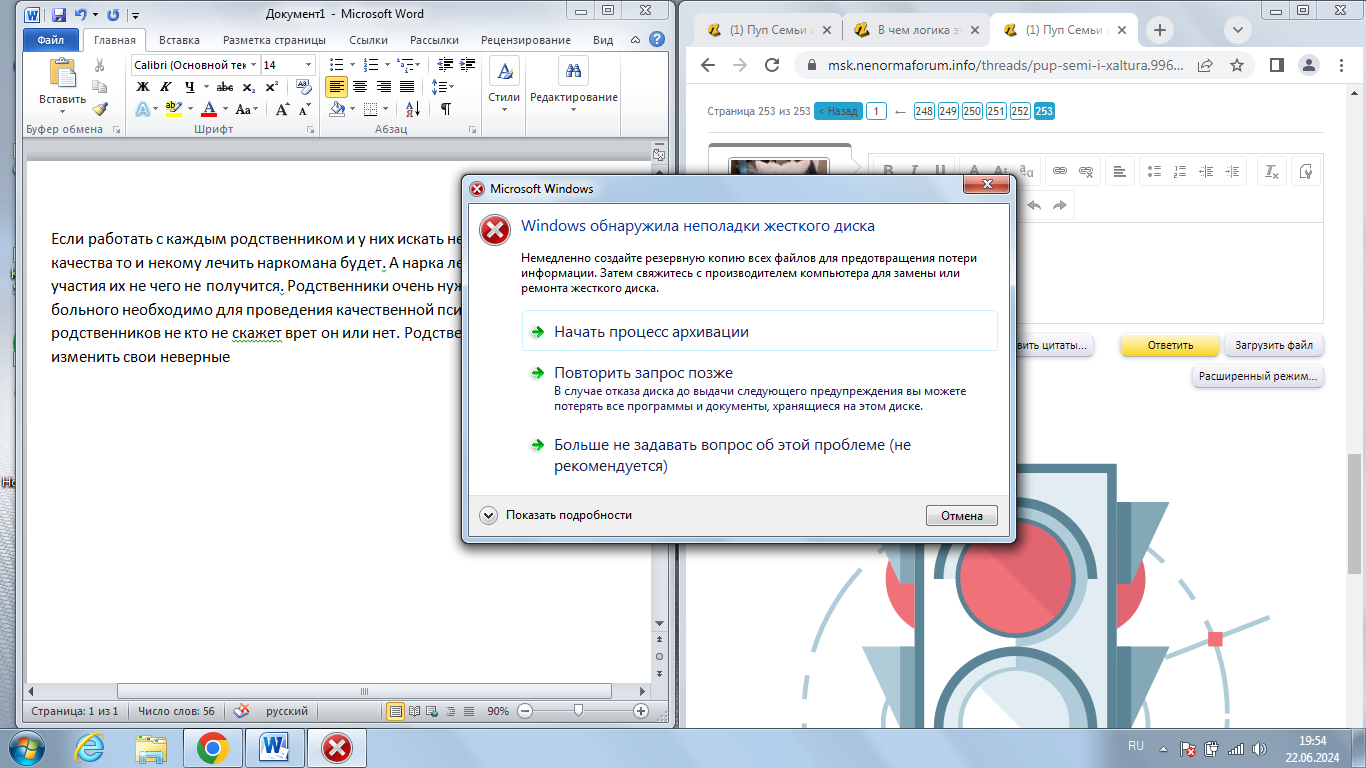Image resolution: width=1366 pixels, height=768 pixels.
Task: Click the Назад pagination button
Action: (837, 111)
